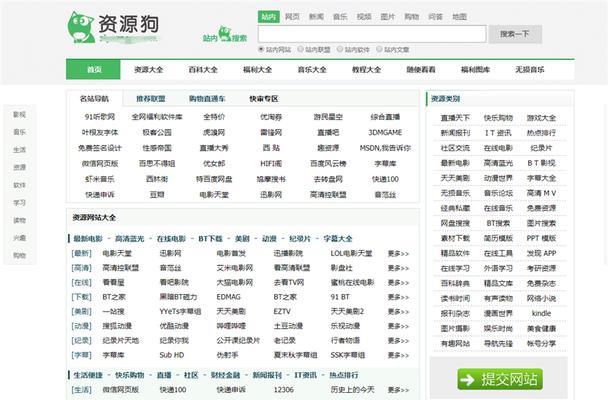Select the 站内文章 radio button
The image size is (608, 400).
pyautogui.click(x=379, y=49)
